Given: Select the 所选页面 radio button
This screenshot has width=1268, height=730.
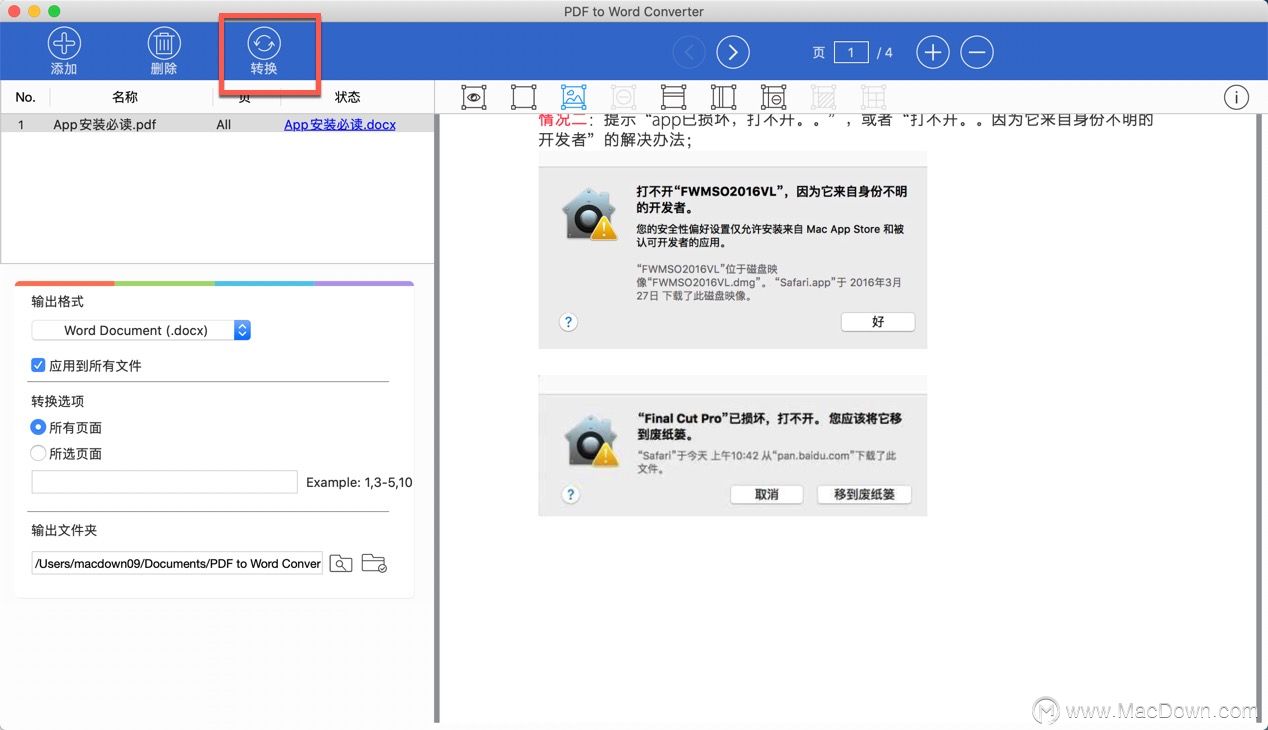Looking at the screenshot, I should pos(38,453).
